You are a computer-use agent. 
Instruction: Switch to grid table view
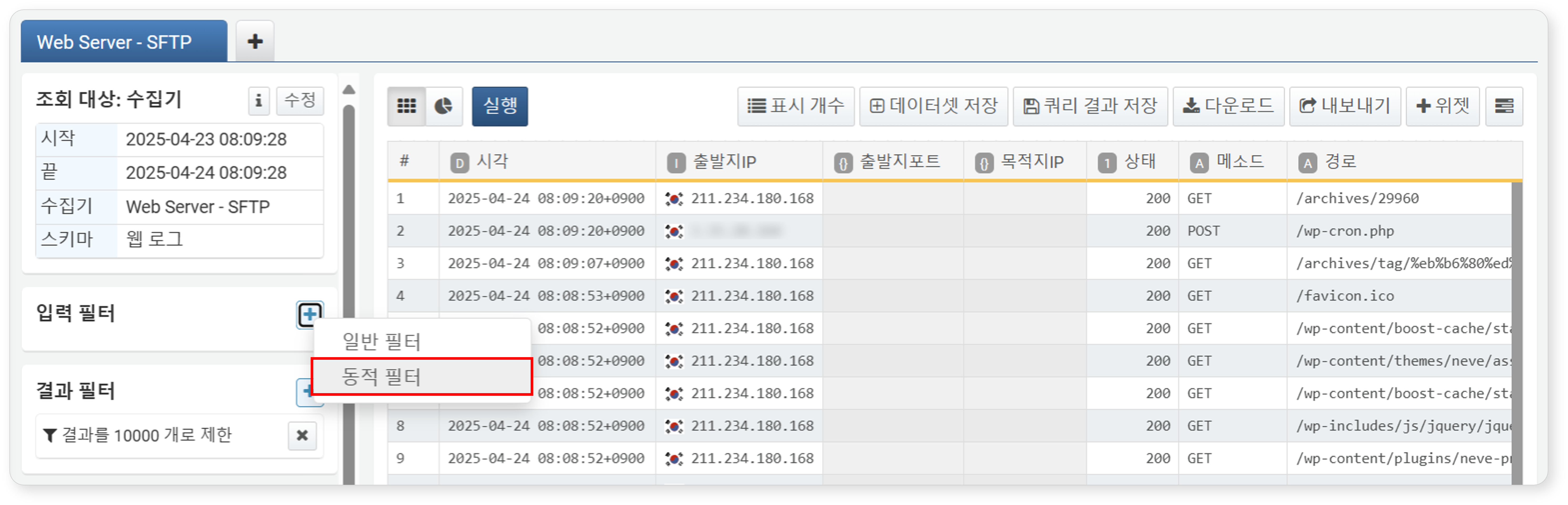click(x=407, y=106)
